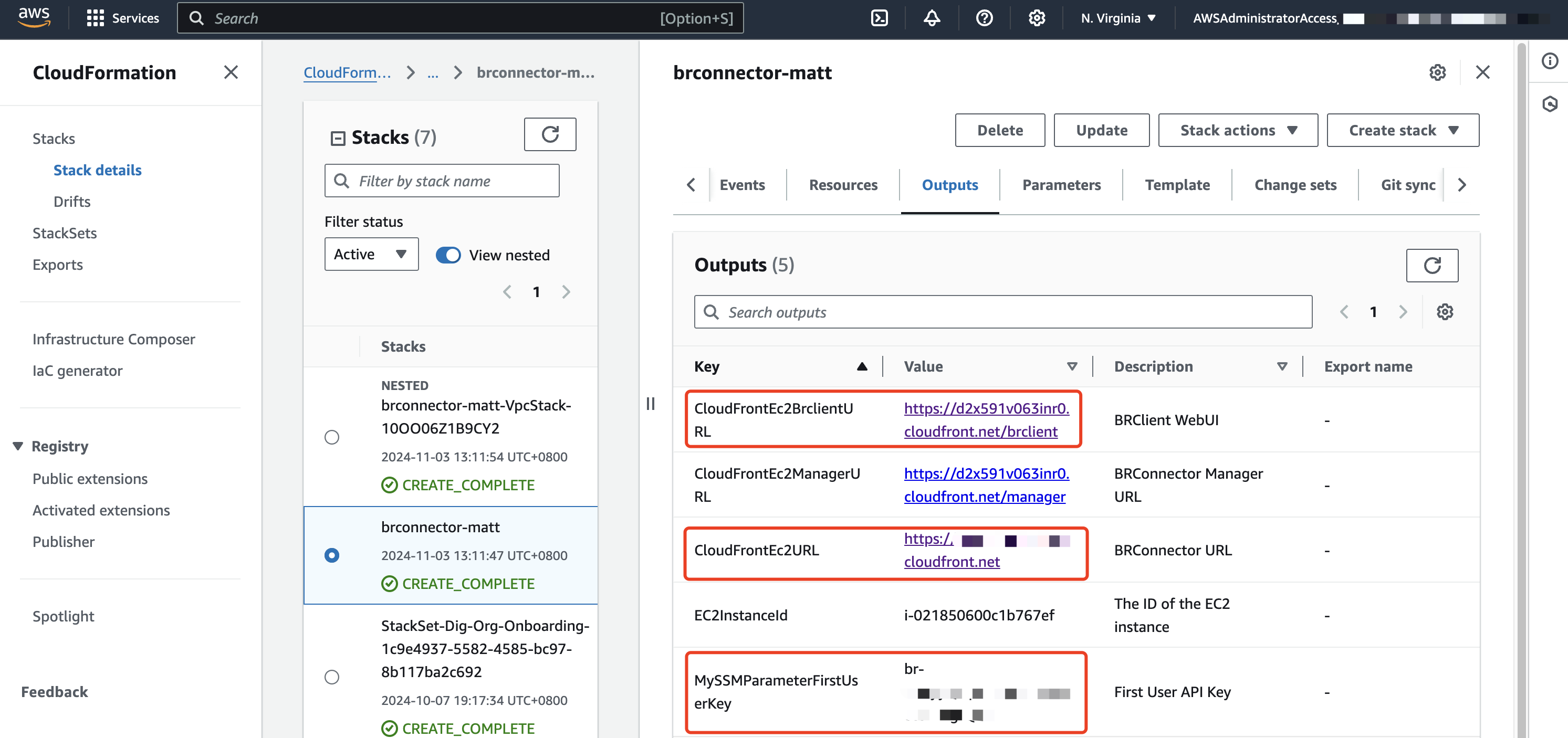The width and height of the screenshot is (1568, 738).
Task: Open the Feedback link
Action: tap(55, 692)
